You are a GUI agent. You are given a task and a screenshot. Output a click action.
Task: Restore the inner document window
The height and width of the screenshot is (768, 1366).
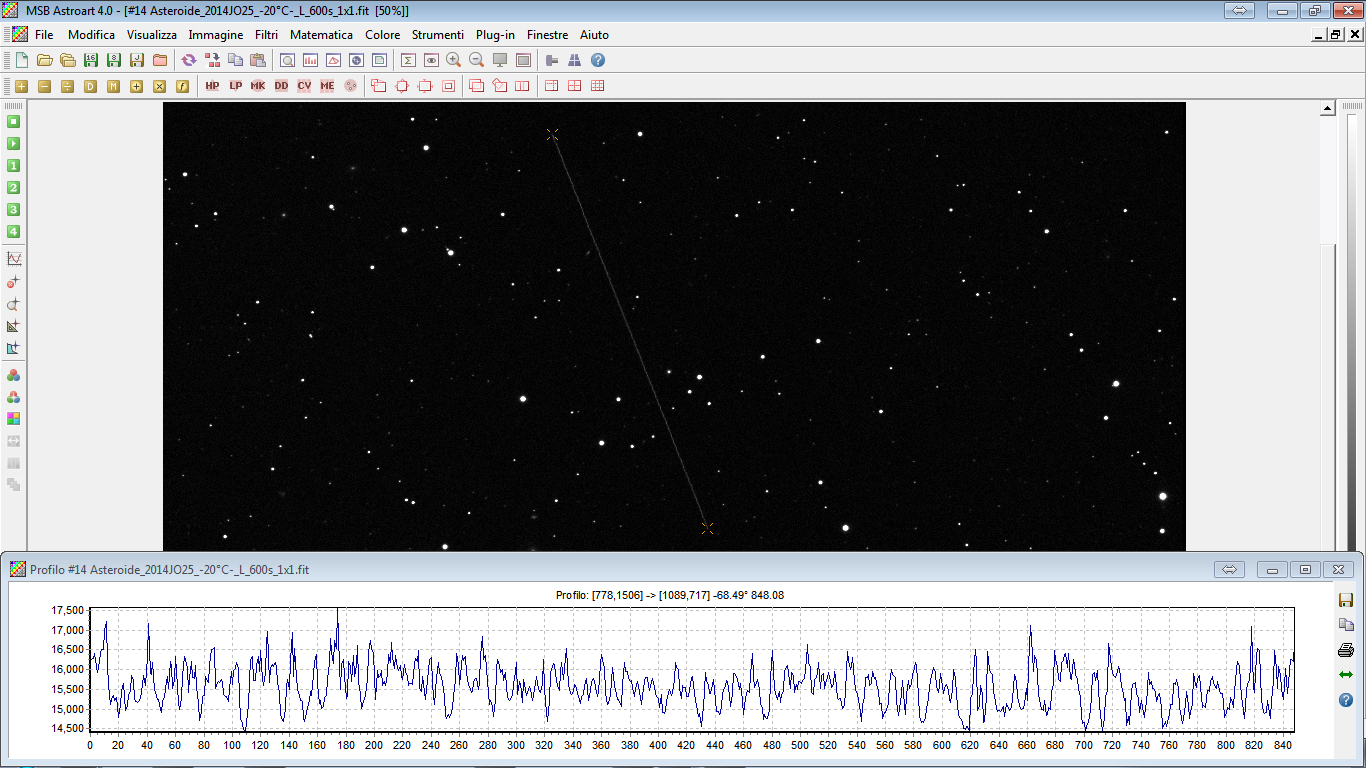1336,35
